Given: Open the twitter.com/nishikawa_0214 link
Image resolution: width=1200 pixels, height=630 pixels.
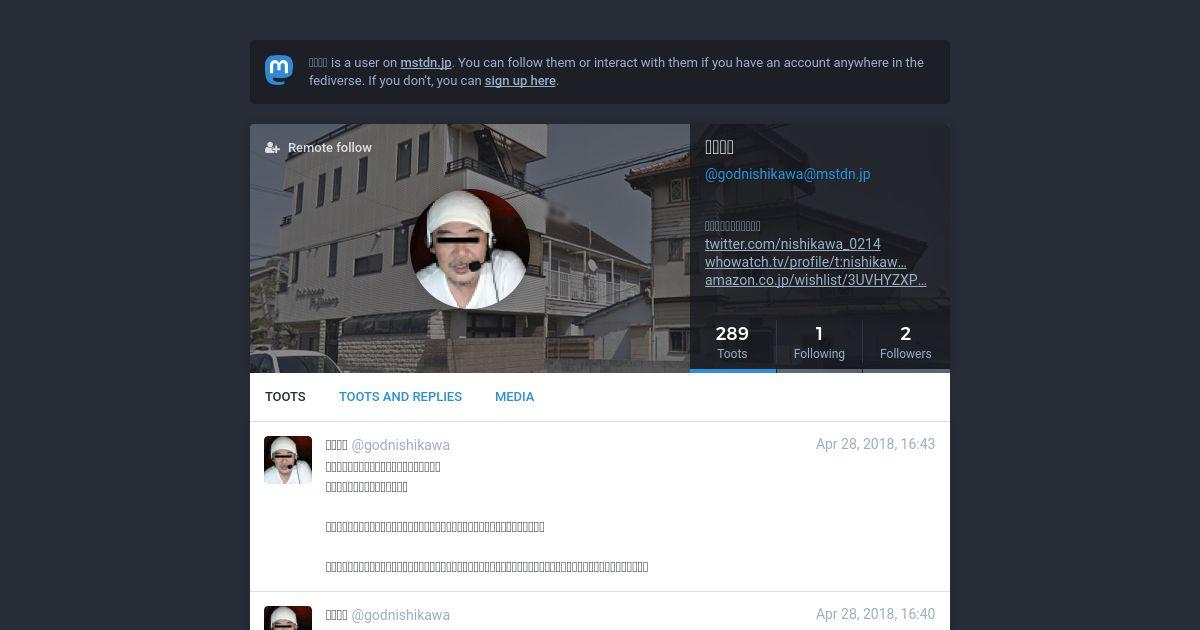Looking at the screenshot, I should coord(793,244).
